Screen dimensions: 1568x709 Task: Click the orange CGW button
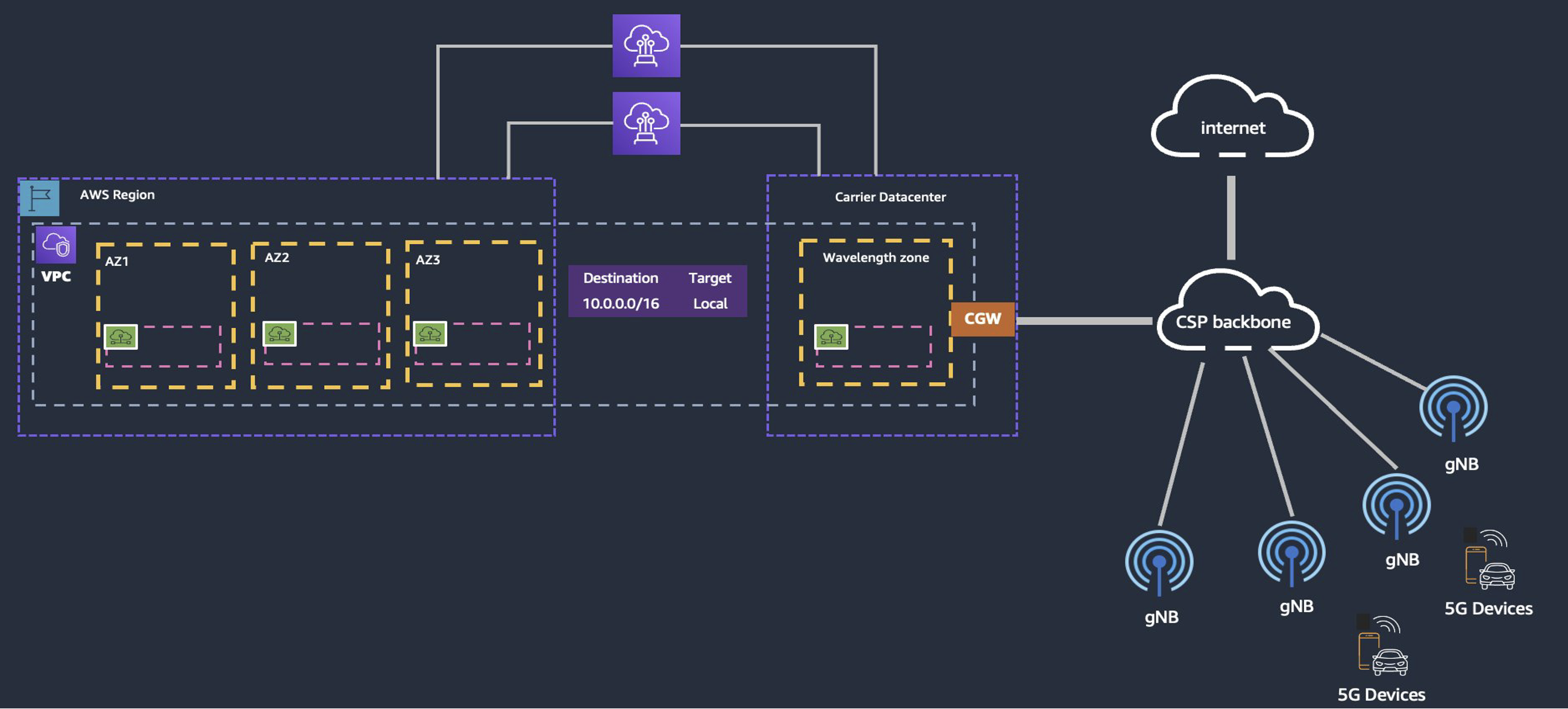tap(982, 317)
